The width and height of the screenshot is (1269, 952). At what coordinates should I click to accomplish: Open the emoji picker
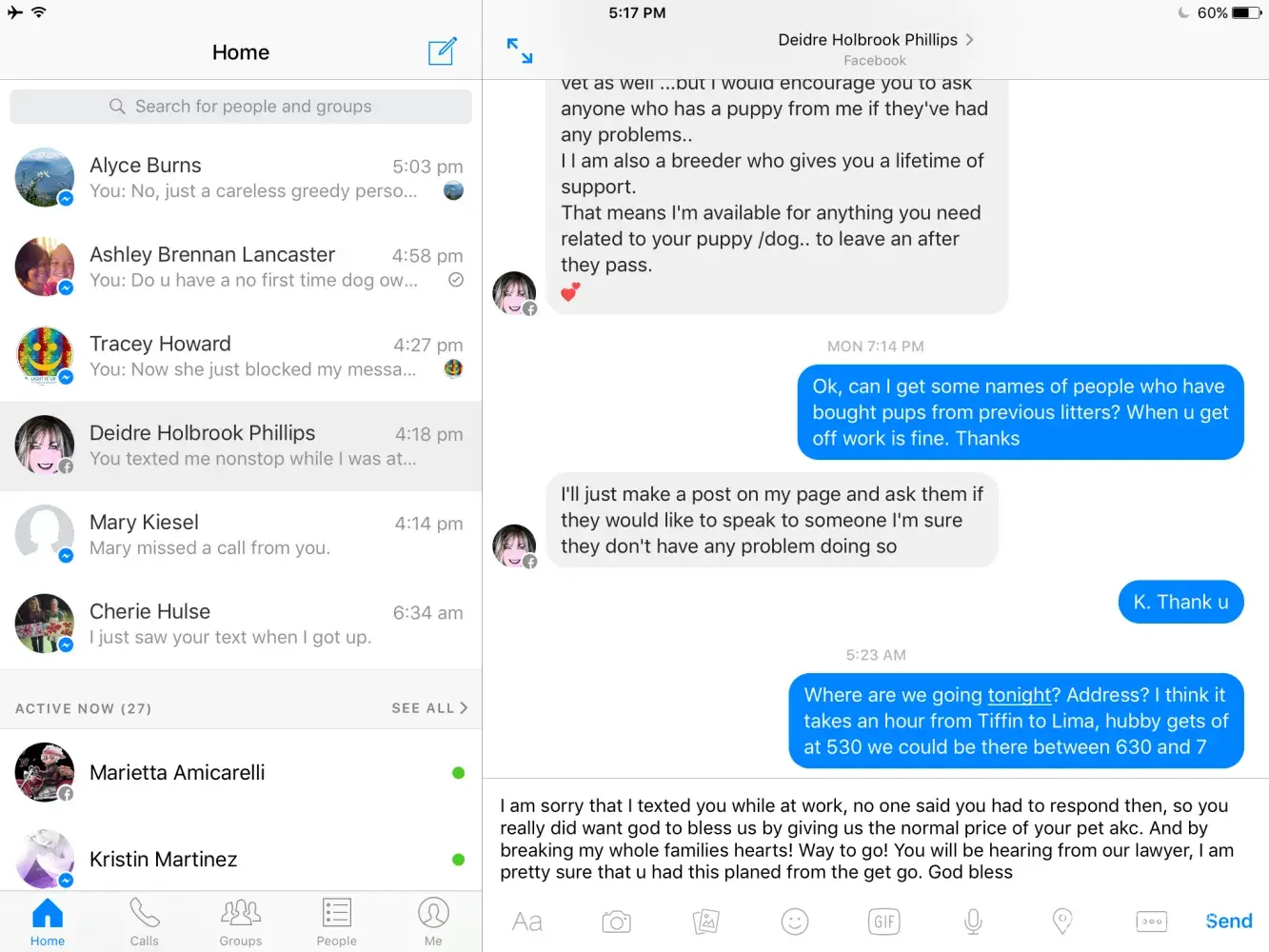795,922
